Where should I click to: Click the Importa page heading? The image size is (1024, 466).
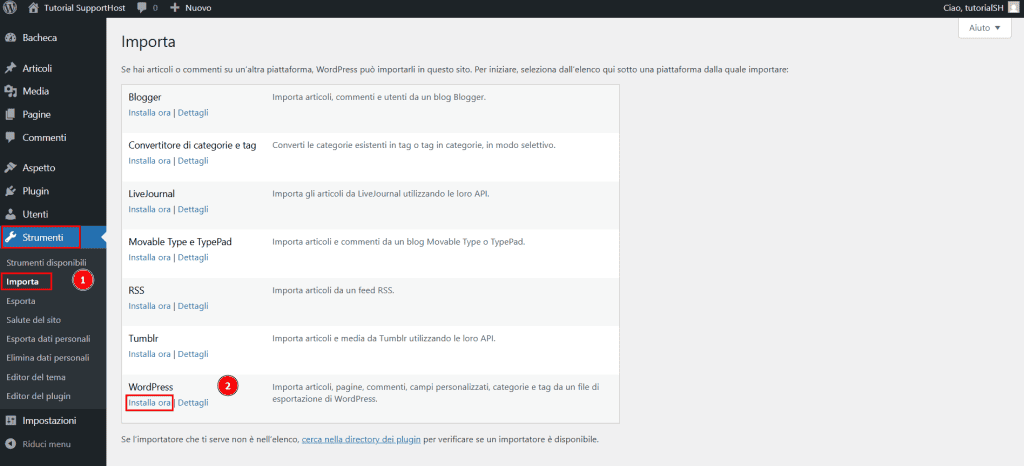pos(148,43)
